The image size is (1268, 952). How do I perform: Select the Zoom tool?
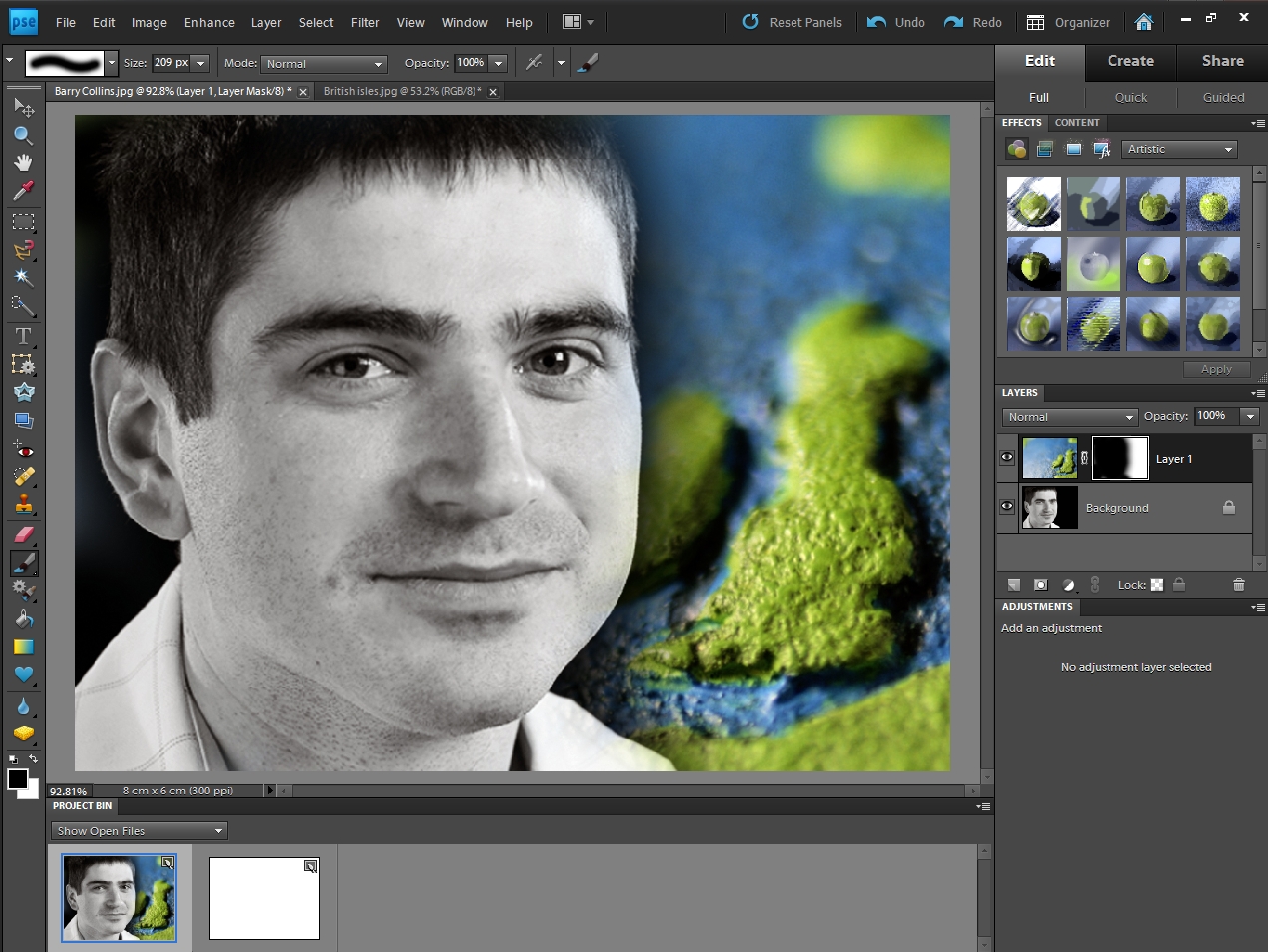23,135
